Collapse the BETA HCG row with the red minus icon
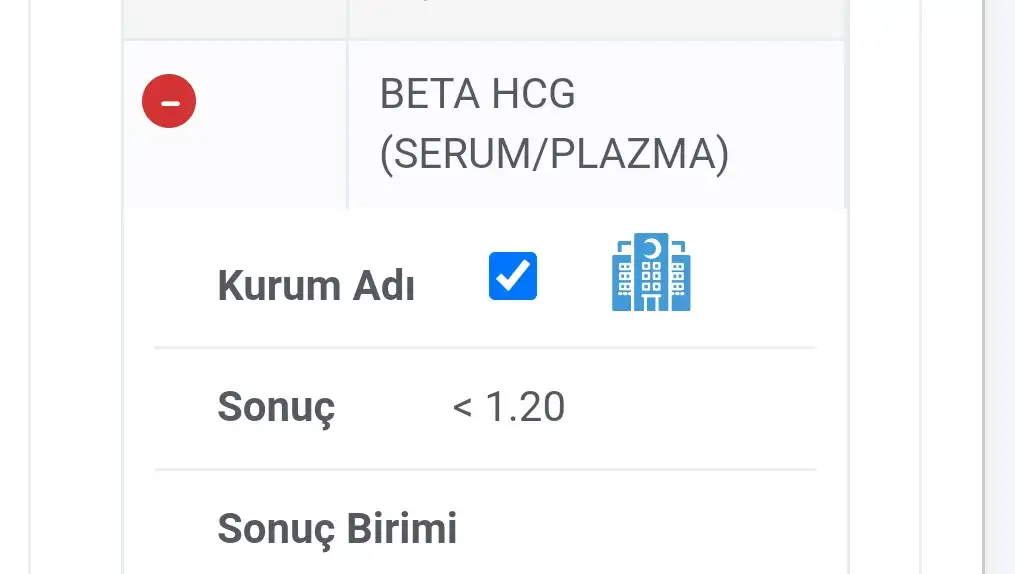1015x574 pixels. [x=169, y=102]
